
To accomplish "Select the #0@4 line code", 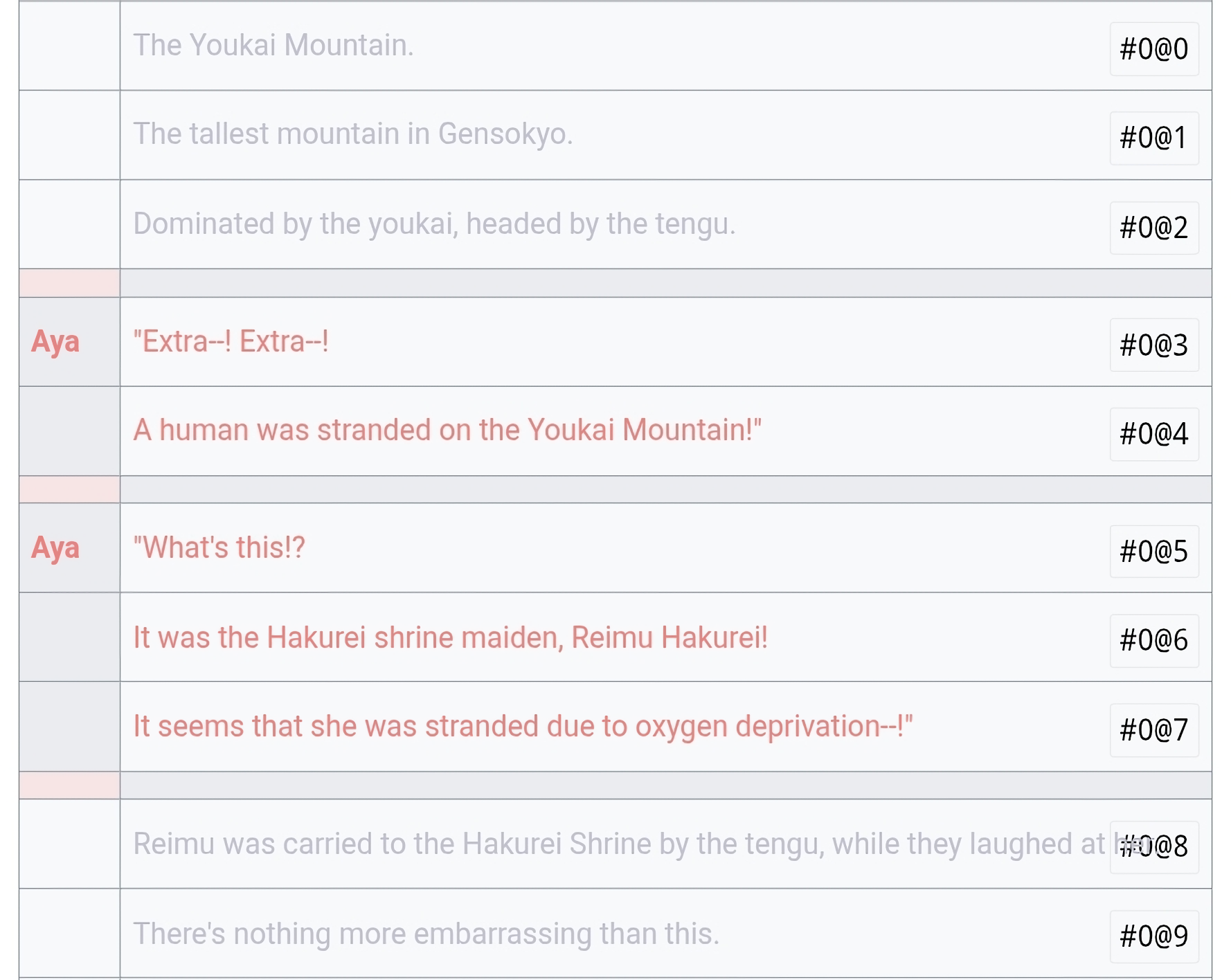I will click(x=1154, y=434).
